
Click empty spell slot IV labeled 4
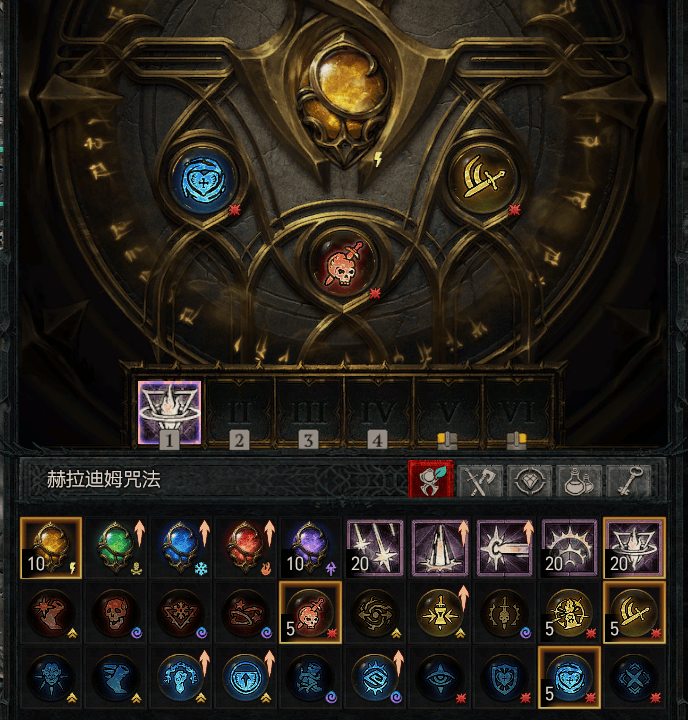click(x=378, y=412)
